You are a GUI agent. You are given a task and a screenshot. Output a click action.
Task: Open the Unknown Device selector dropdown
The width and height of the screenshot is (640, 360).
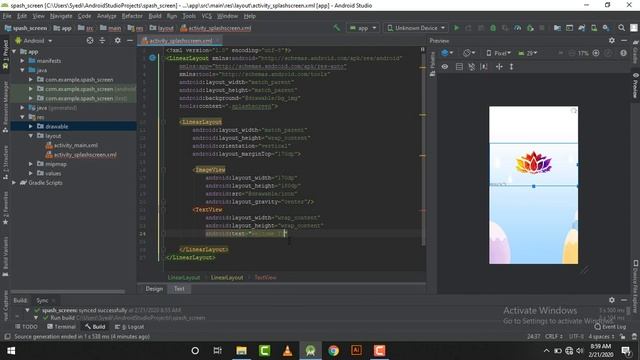click(x=416, y=28)
